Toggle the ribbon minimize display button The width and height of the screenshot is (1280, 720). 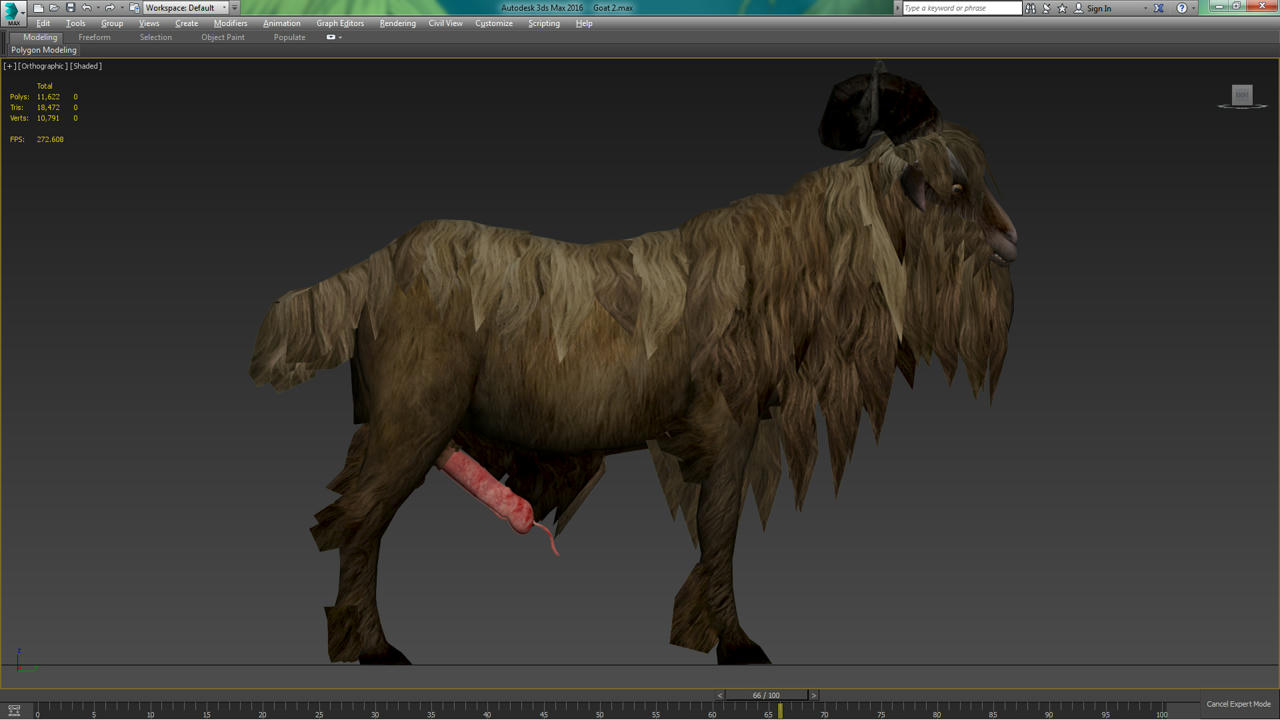(x=331, y=37)
